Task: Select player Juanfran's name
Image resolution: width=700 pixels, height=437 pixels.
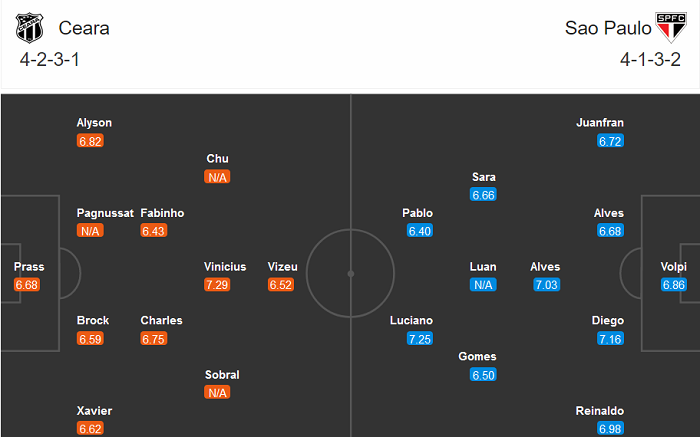Action: tap(600, 123)
